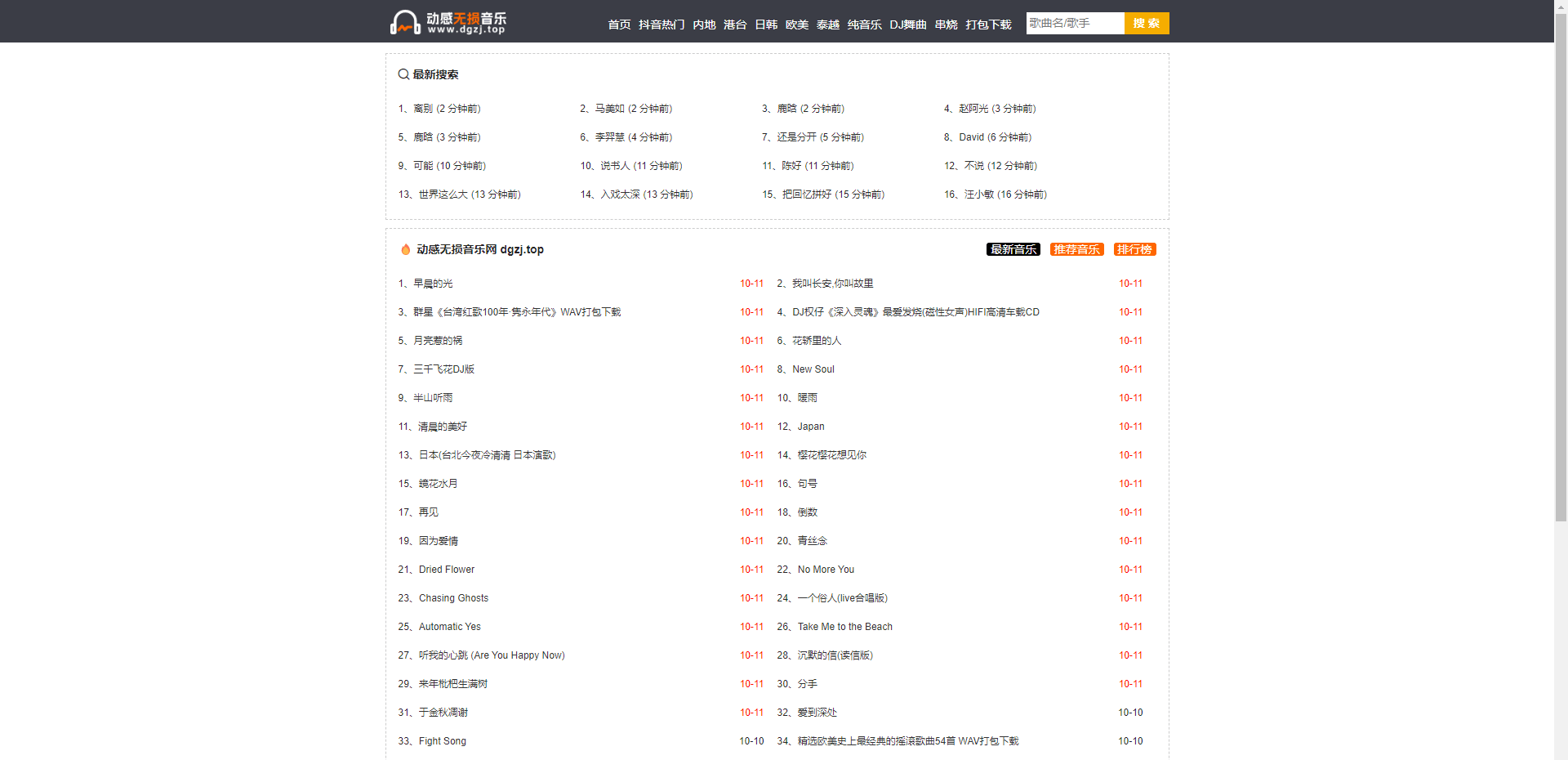
Task: Open the song Take Me to the Beach
Action: point(845,627)
